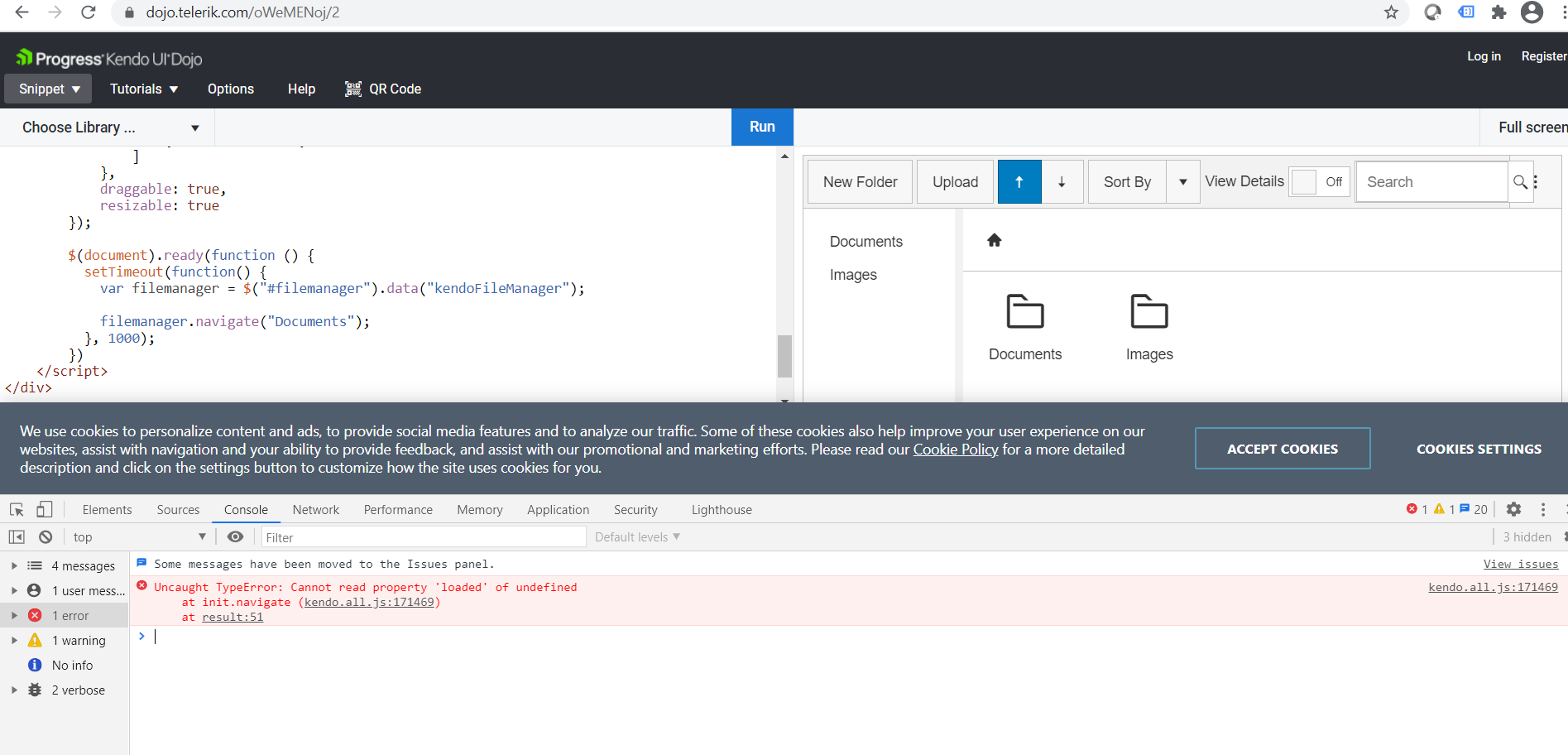Open the Options menu
This screenshot has width=1568, height=755.
click(x=231, y=89)
